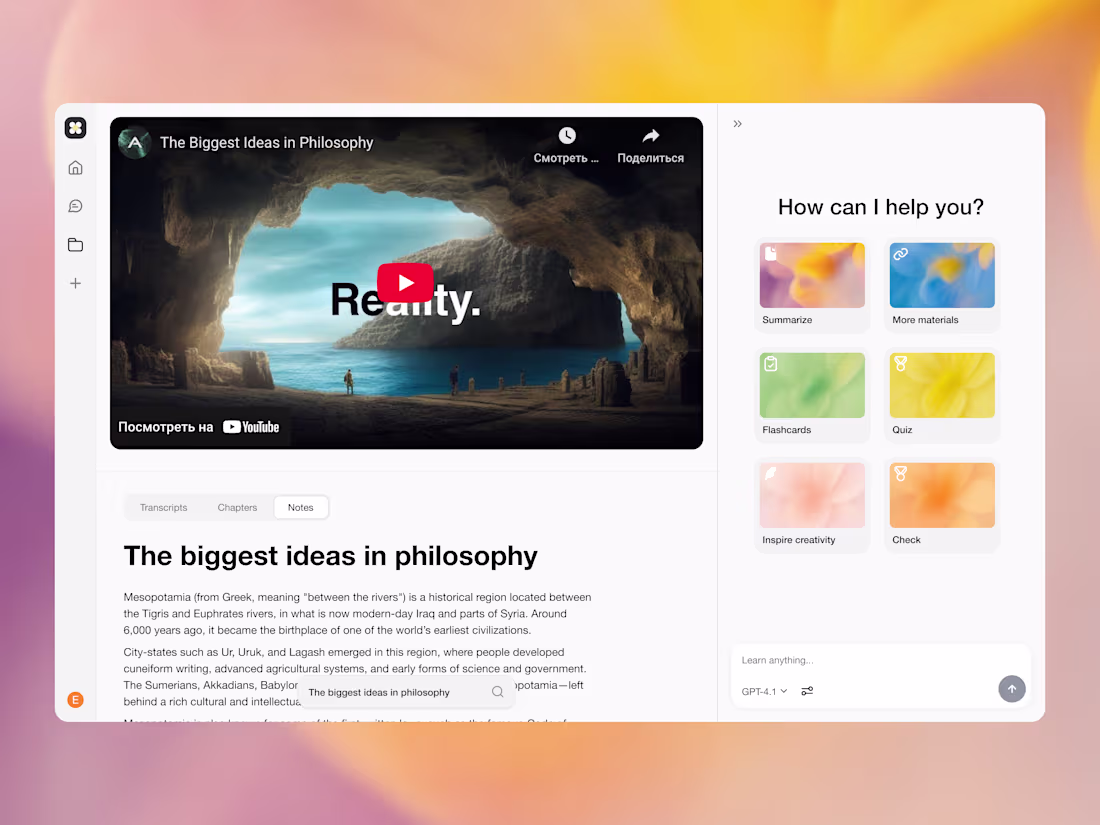The image size is (1100, 825).
Task: Switch to the Transcripts tab
Action: [163, 507]
